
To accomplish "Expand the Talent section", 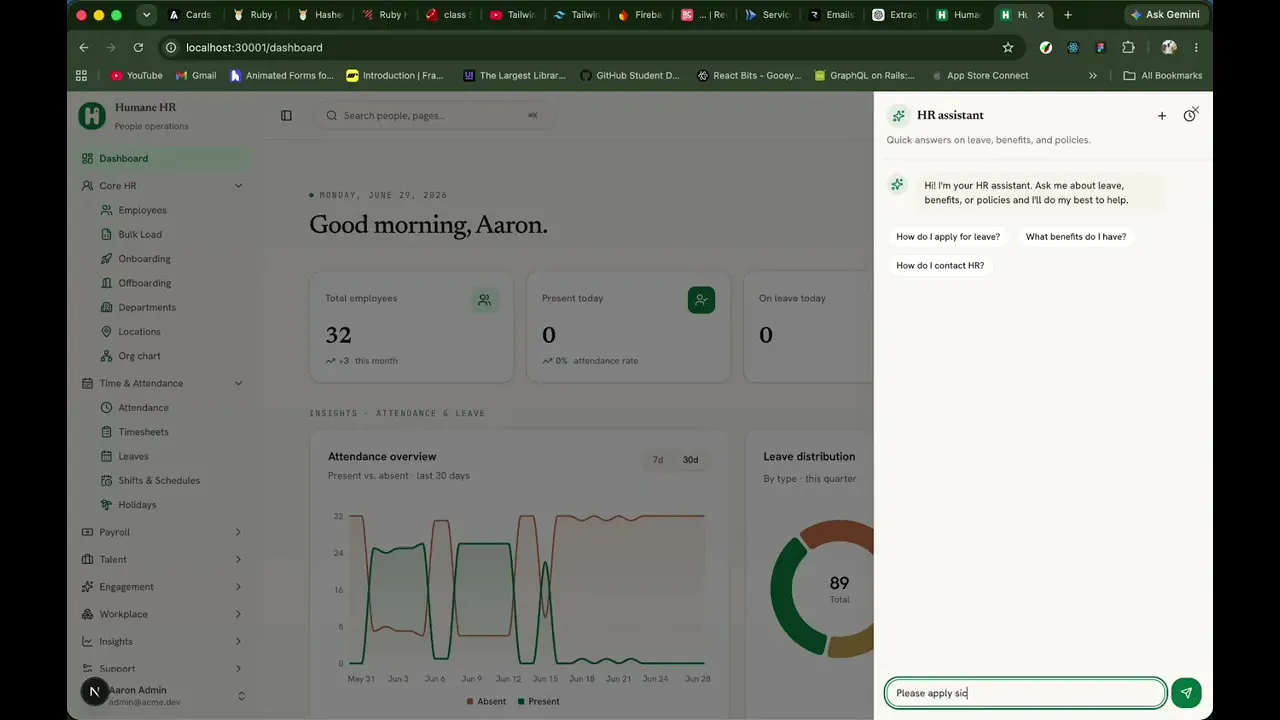I will coord(164,559).
